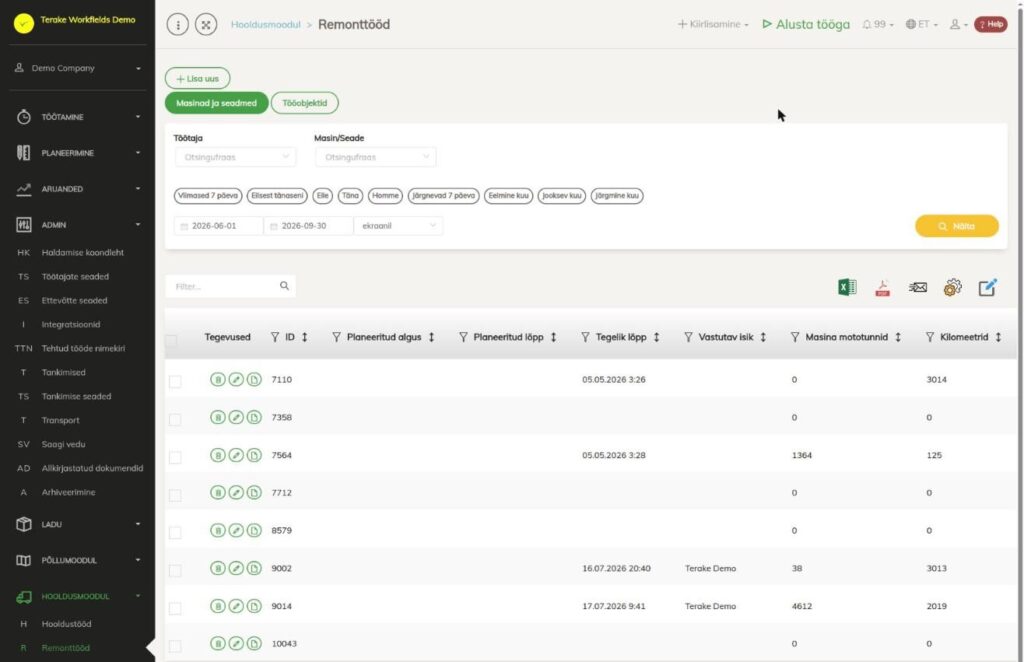Click the Alusta tööga link
This screenshot has height=662, width=1024.
coord(806,24)
